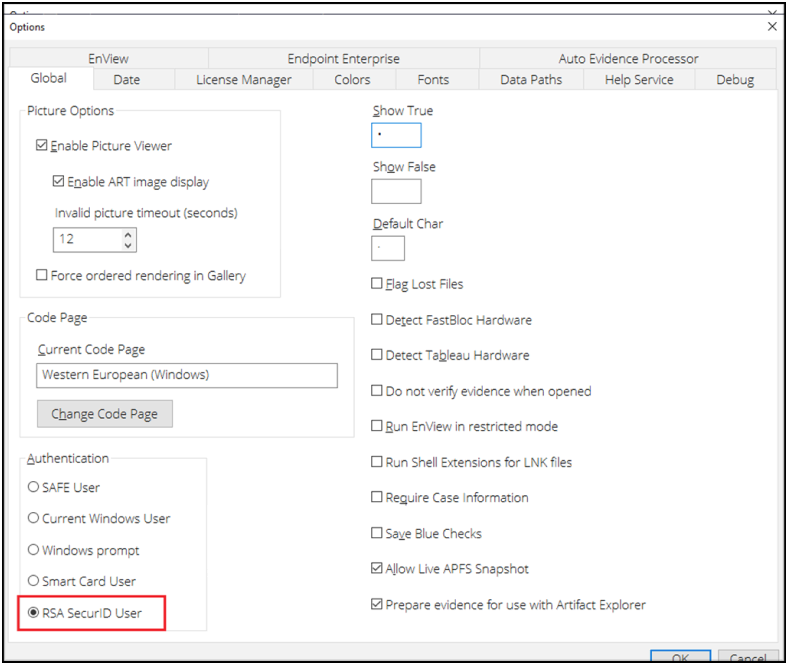Image resolution: width=788 pixels, height=665 pixels.
Task: Open the Endpoint Enterprise tab
Action: click(x=343, y=59)
